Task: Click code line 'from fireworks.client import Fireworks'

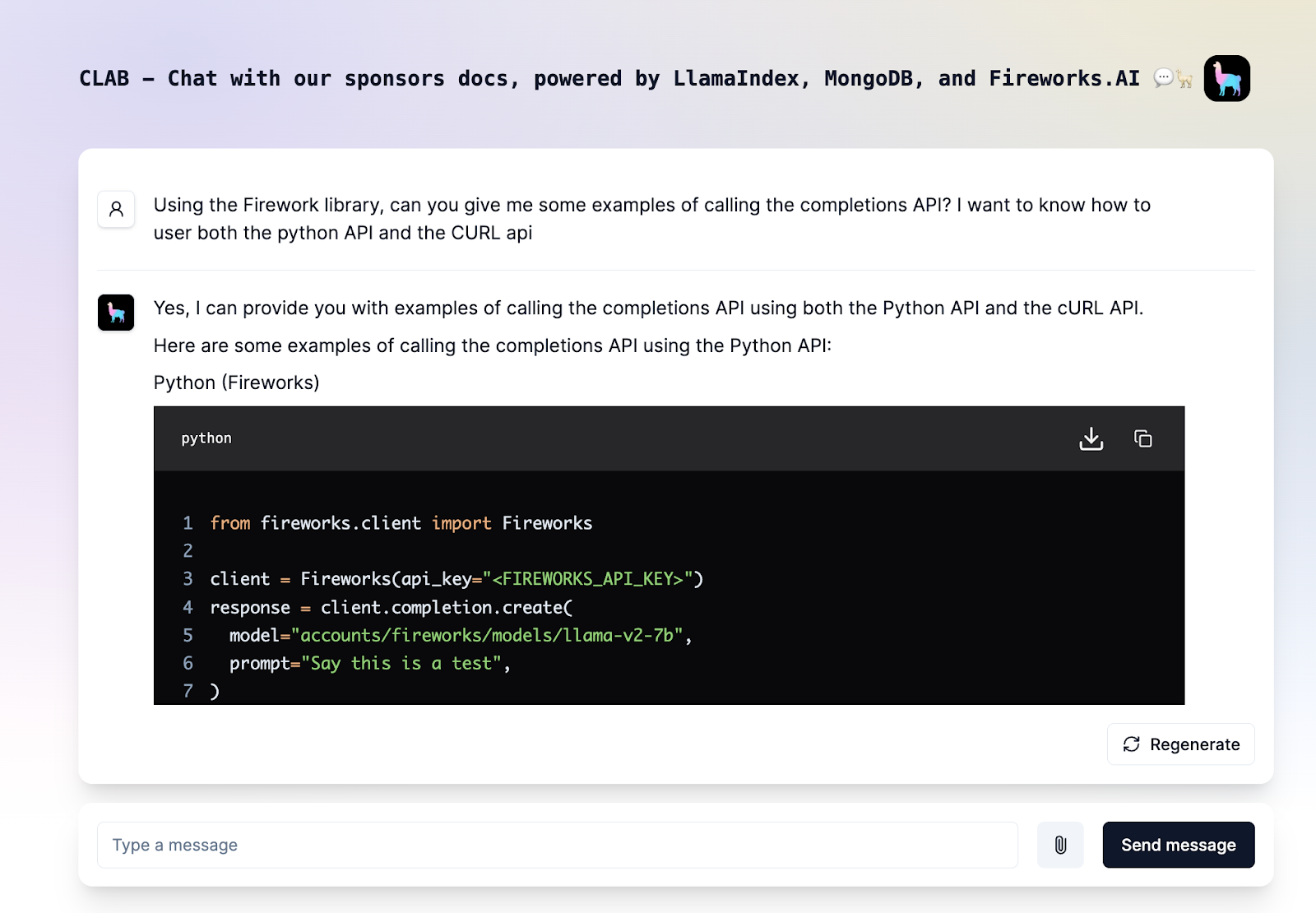Action: point(401,523)
